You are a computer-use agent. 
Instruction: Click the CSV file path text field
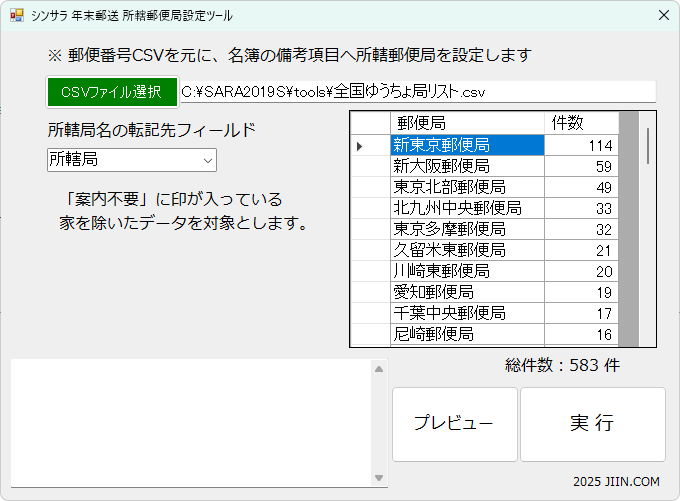click(417, 91)
